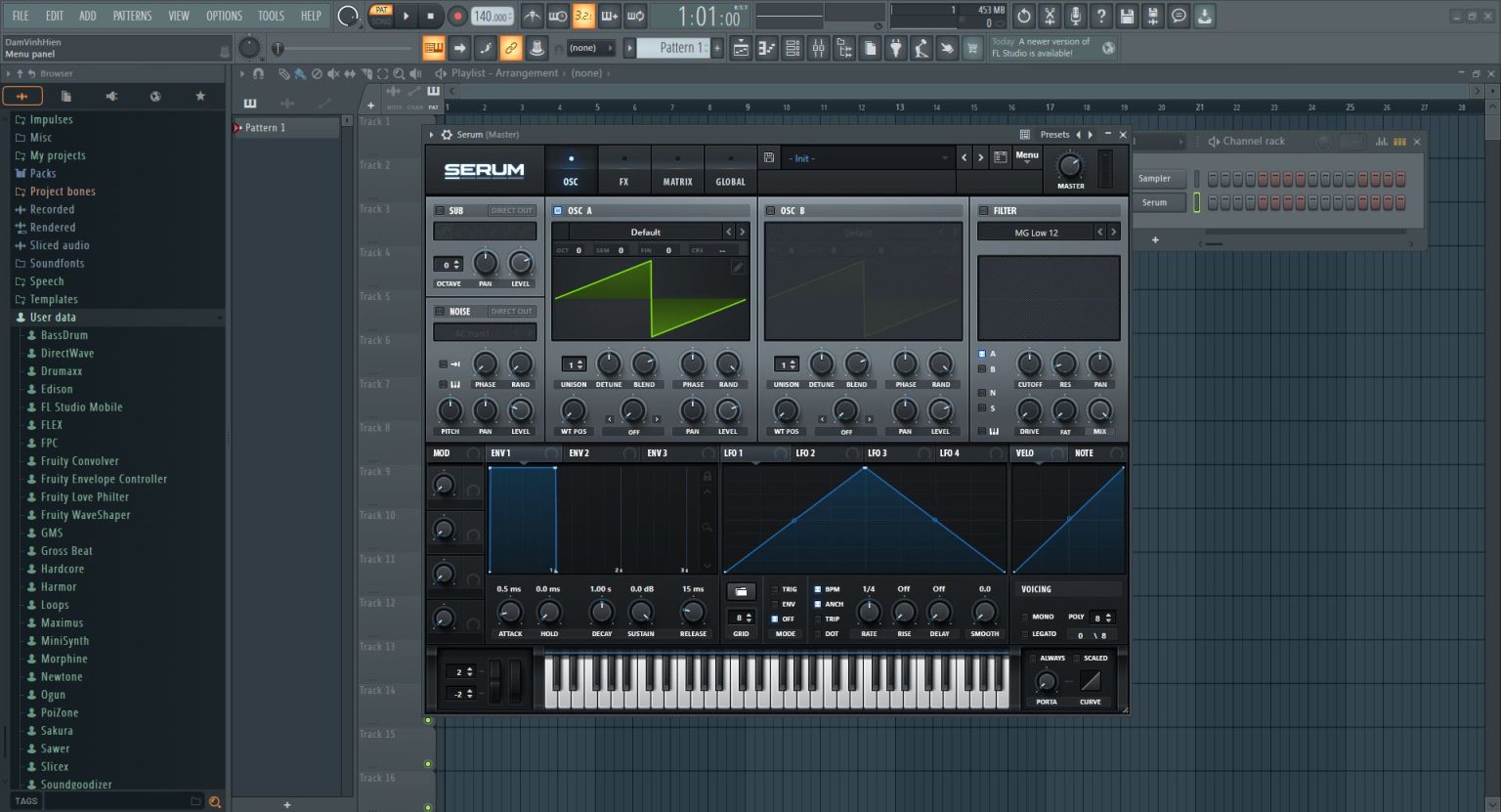Click the MATRIX tab in Serum
The height and width of the screenshot is (812, 1501).
(677, 169)
